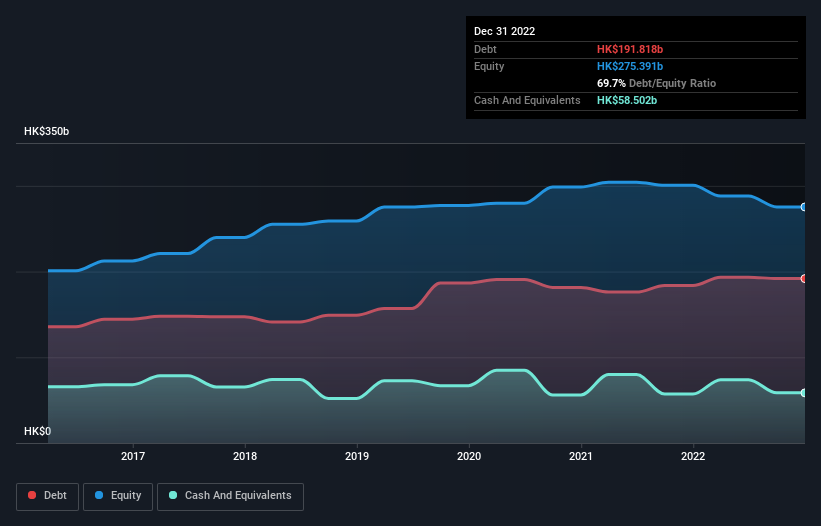Screen dimensions: 821x526
Task: Click the HK$350b y-axis label
Action: [x=47, y=131]
